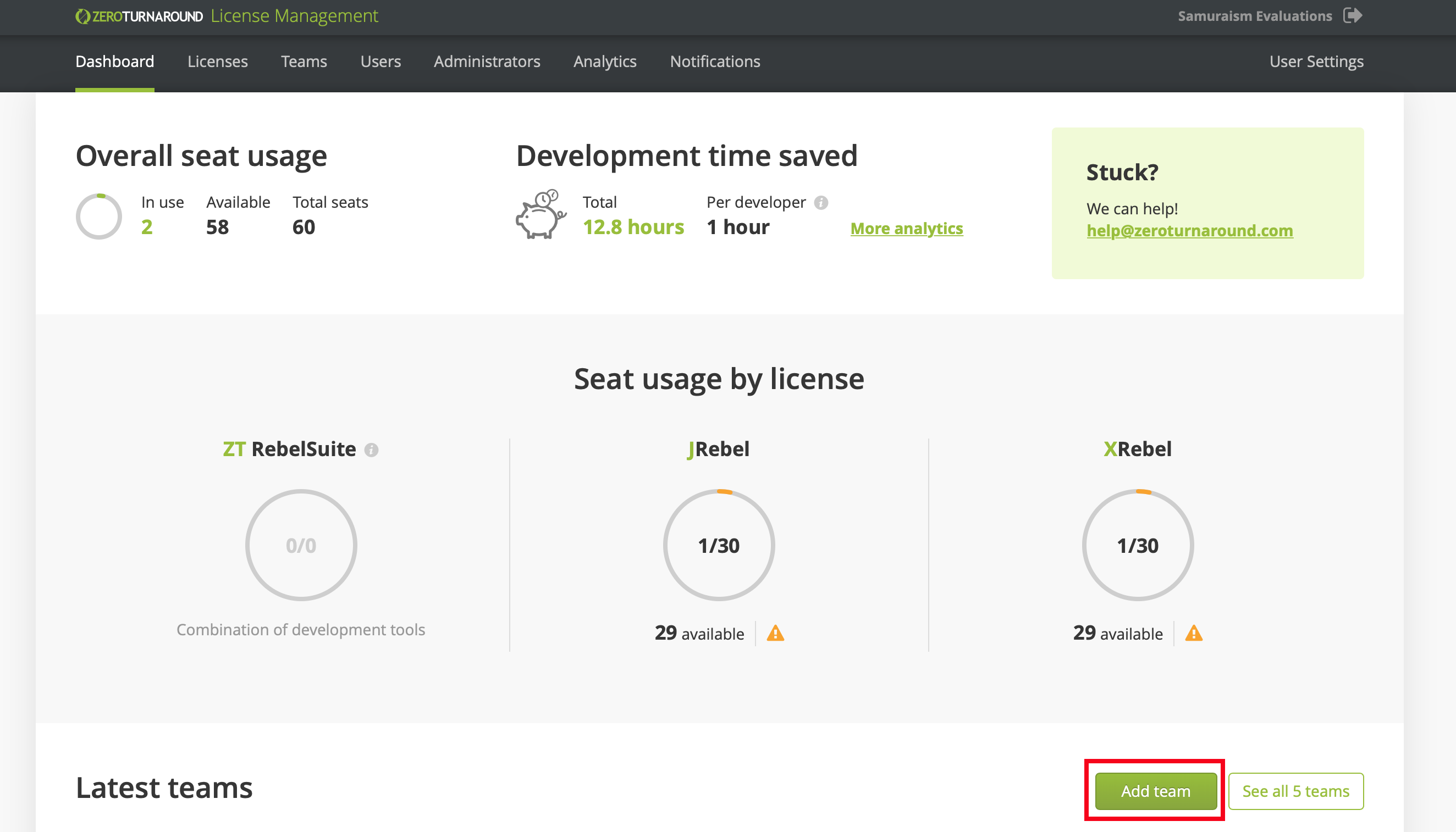
Task: Click the ZeroTurnaround logo
Action: point(139,16)
